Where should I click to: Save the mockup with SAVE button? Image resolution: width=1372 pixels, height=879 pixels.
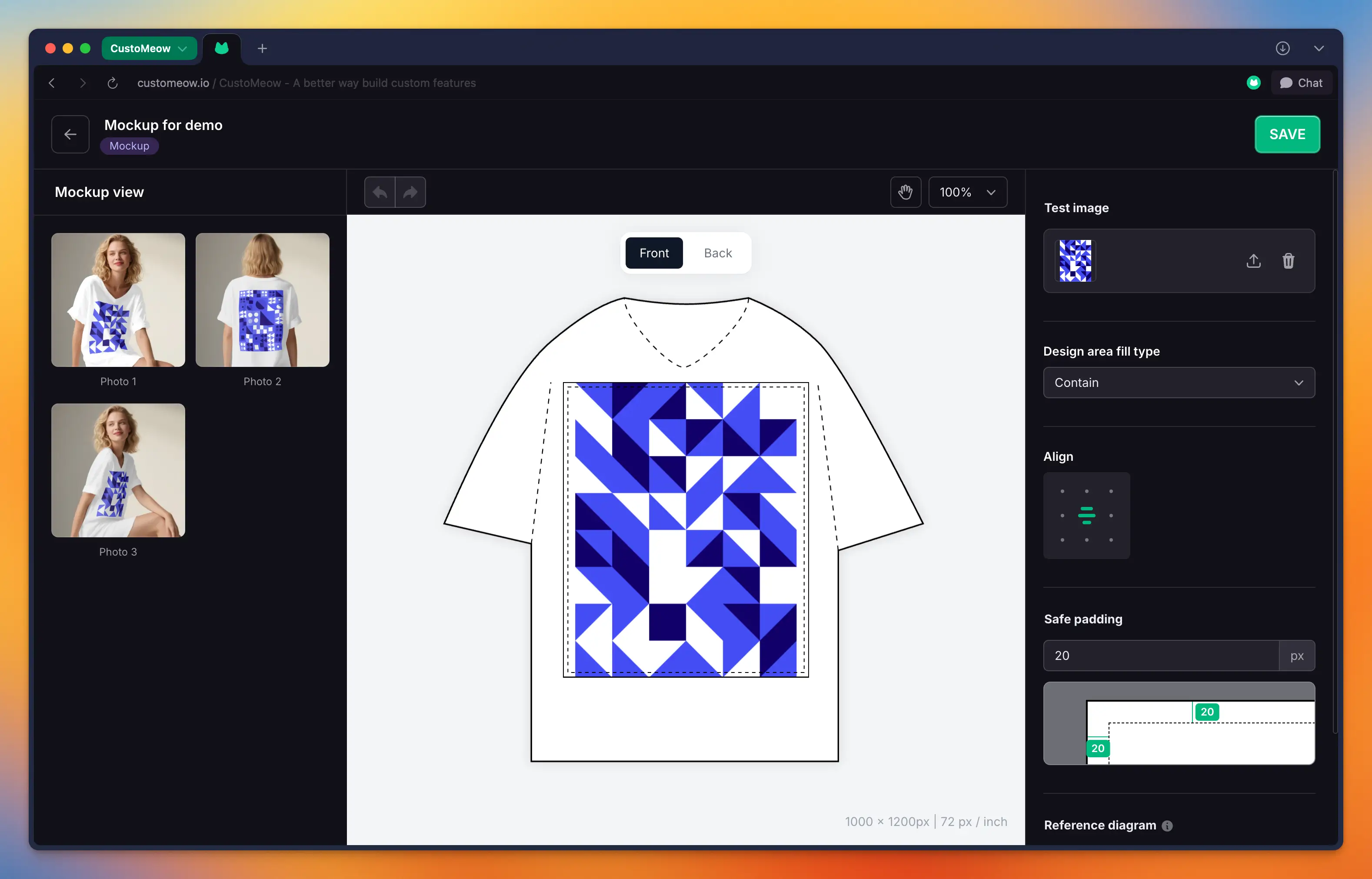coord(1287,134)
